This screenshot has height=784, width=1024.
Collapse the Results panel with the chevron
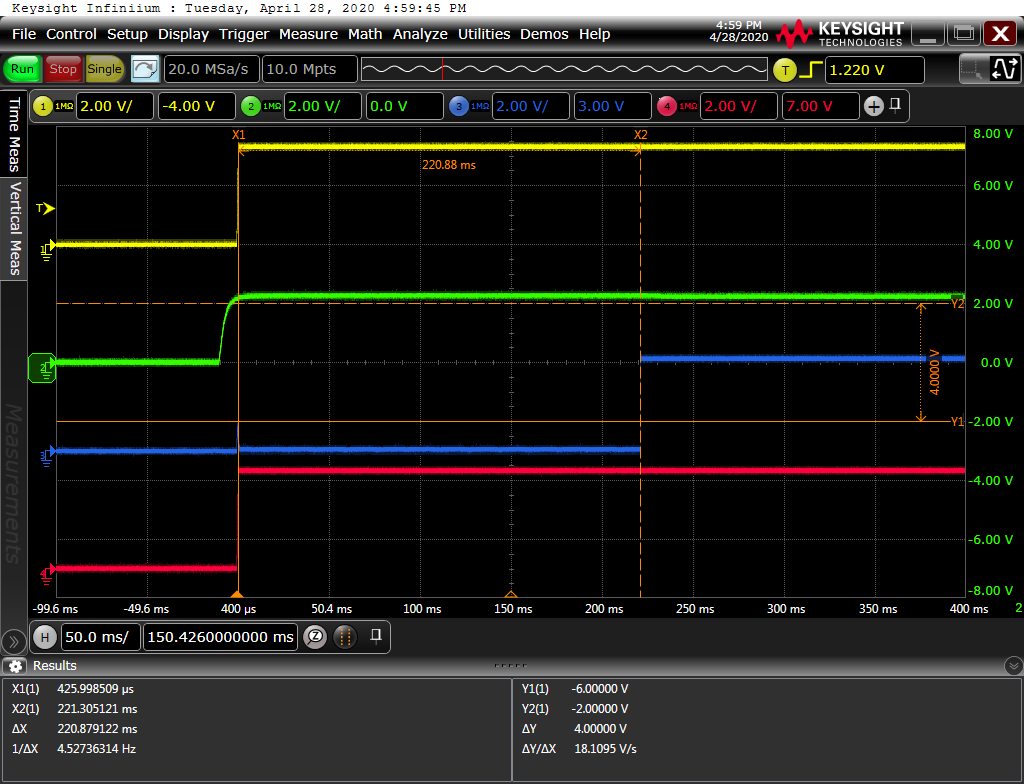[x=1013, y=666]
